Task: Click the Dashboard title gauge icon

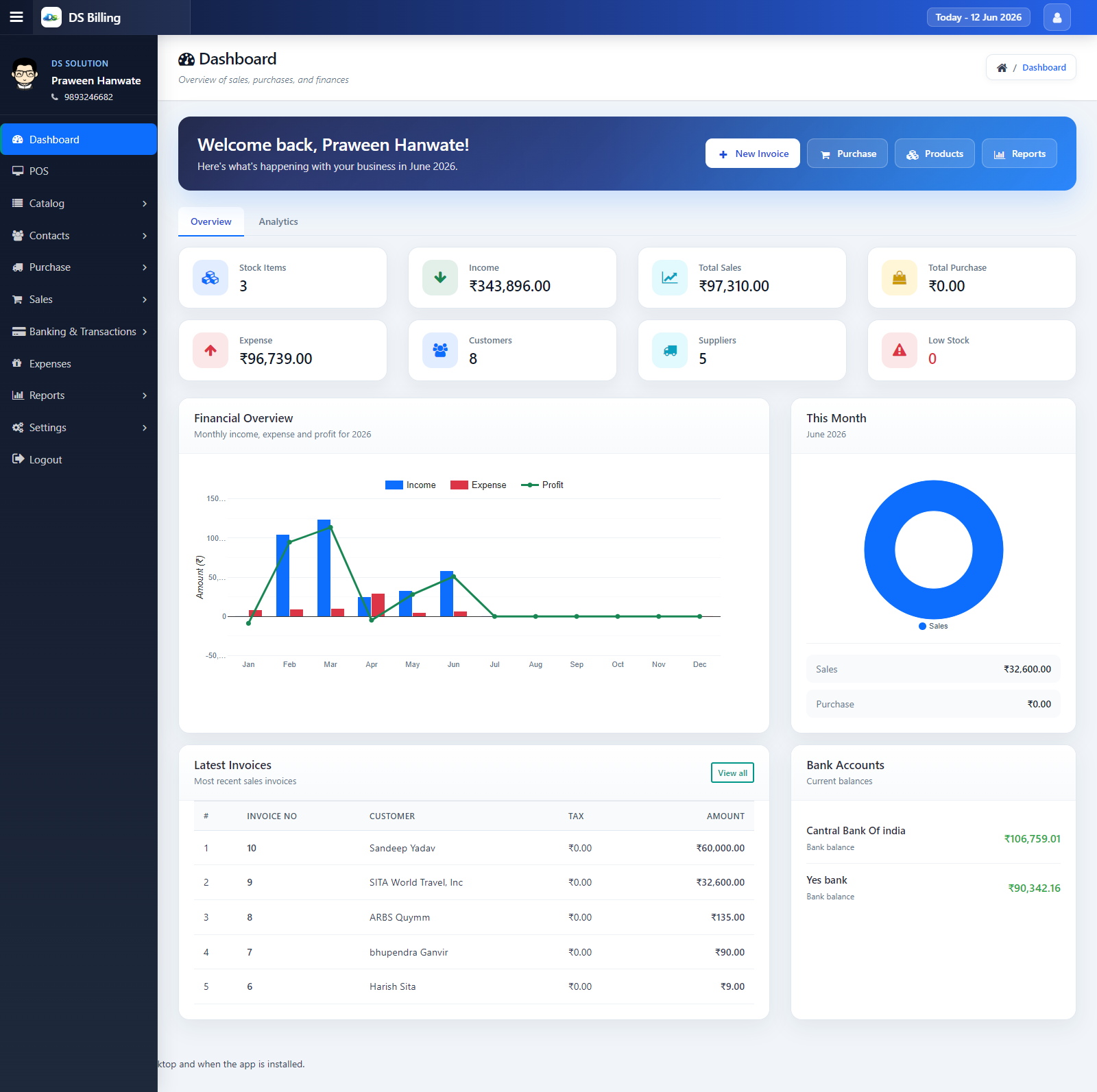Action: 186,60
